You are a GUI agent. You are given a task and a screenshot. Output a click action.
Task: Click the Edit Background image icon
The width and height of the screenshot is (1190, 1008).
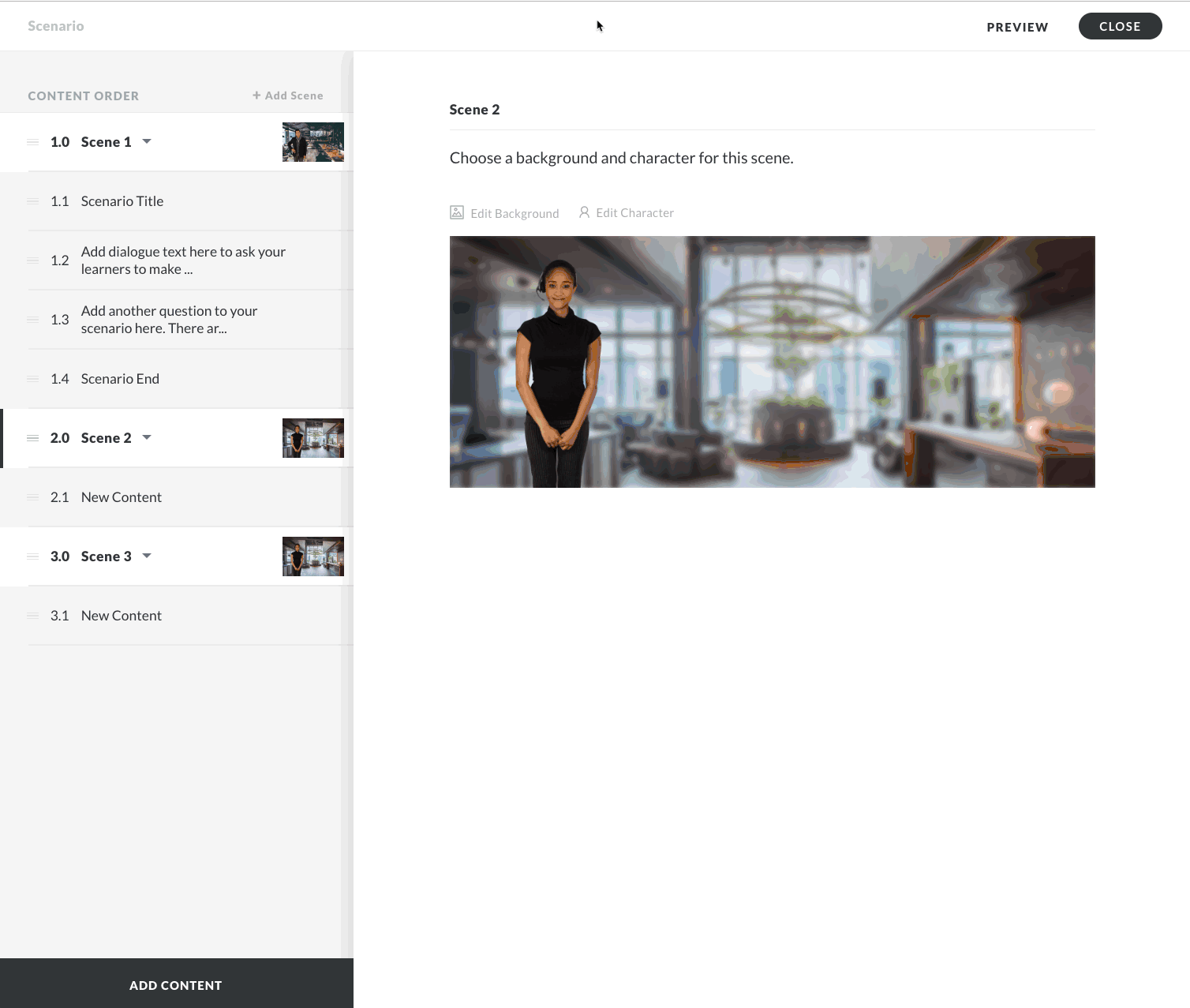click(x=457, y=212)
